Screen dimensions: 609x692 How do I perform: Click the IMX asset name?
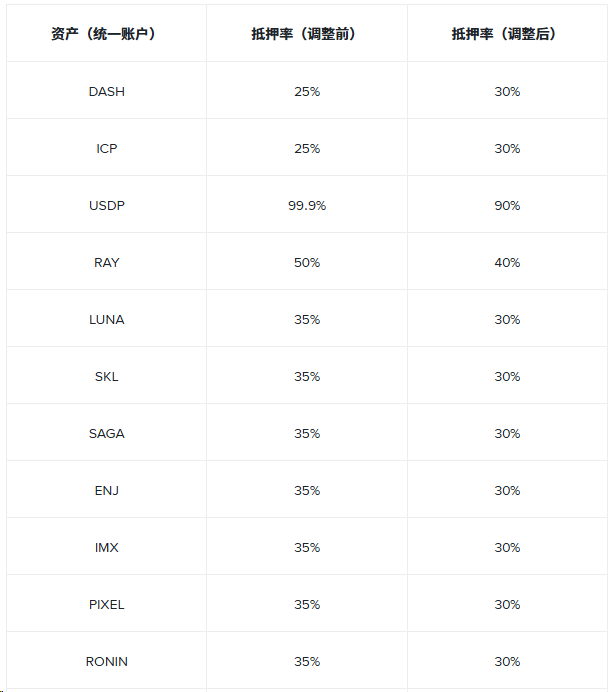[x=107, y=547]
